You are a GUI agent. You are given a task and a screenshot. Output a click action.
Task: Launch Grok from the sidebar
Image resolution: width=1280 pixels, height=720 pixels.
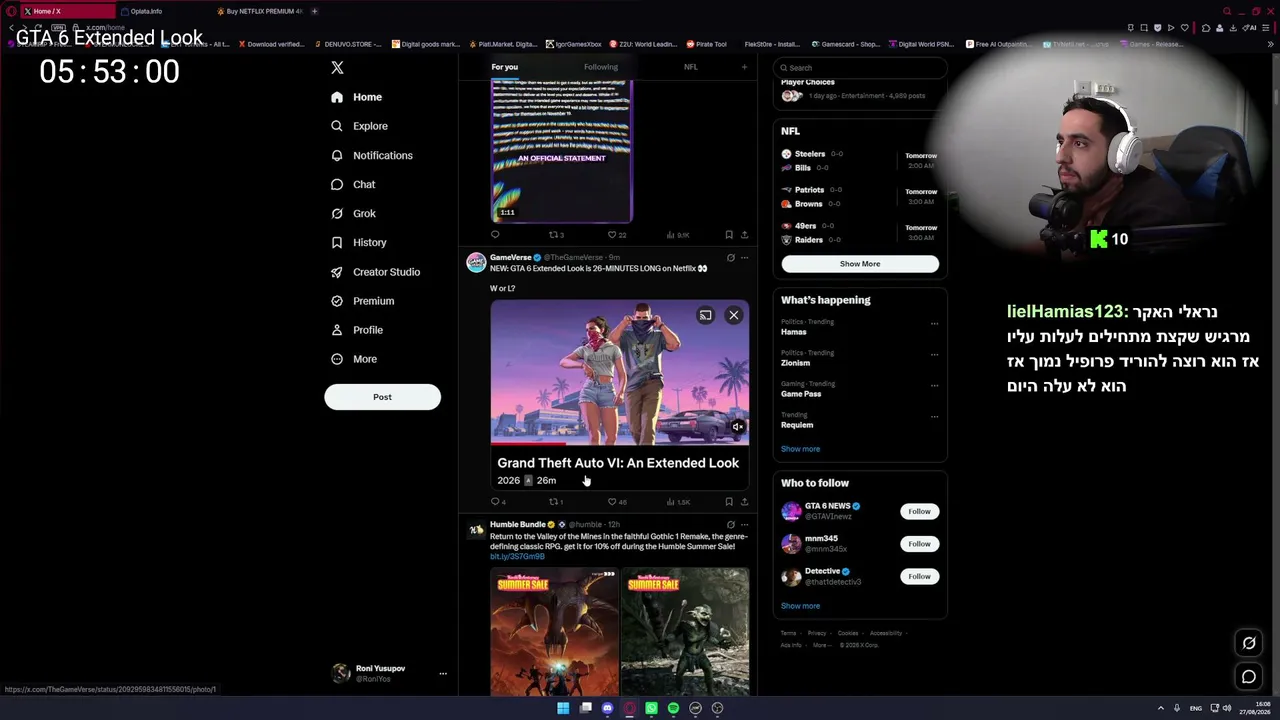[353, 213]
